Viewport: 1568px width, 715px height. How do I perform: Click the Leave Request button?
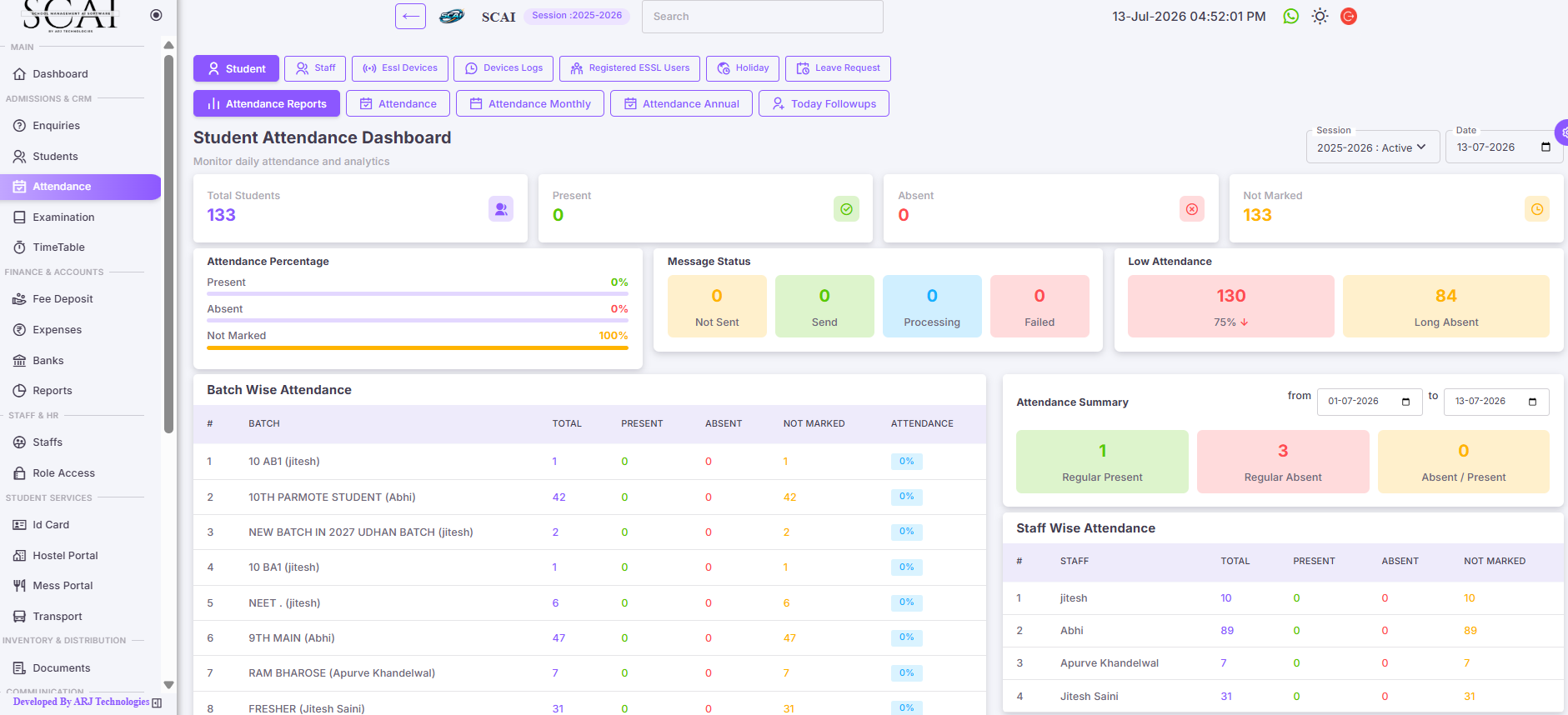(x=838, y=68)
